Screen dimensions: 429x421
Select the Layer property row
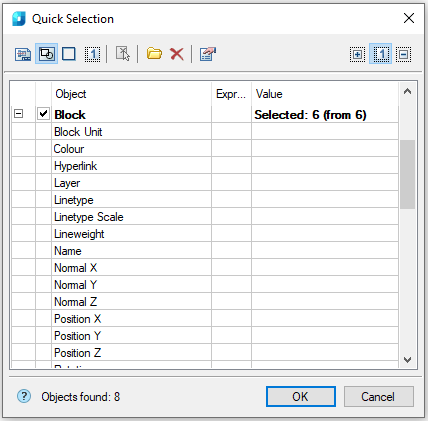point(205,182)
